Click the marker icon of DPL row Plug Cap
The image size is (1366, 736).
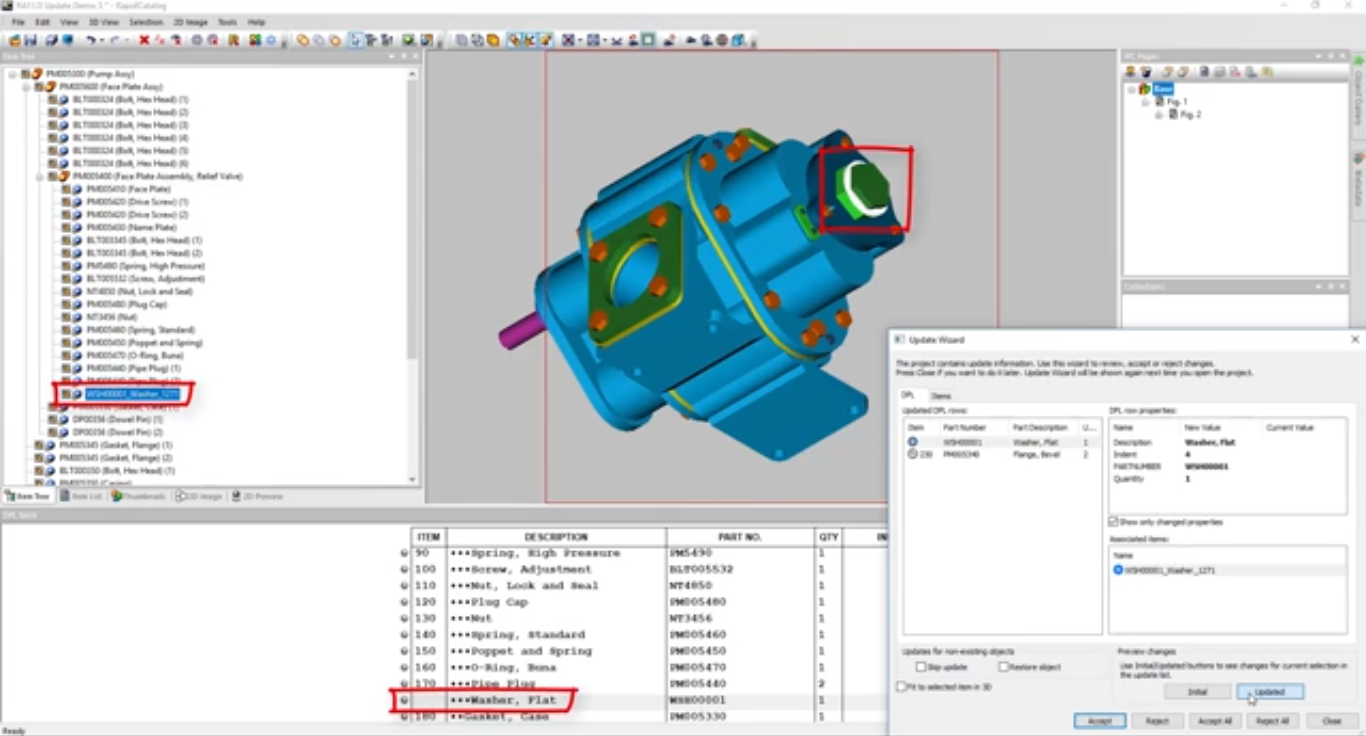(404, 602)
